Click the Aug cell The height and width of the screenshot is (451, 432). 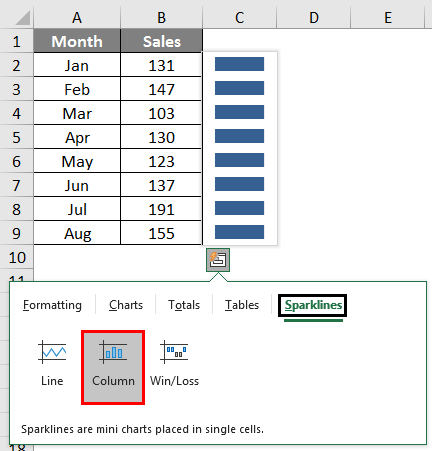pos(77,233)
